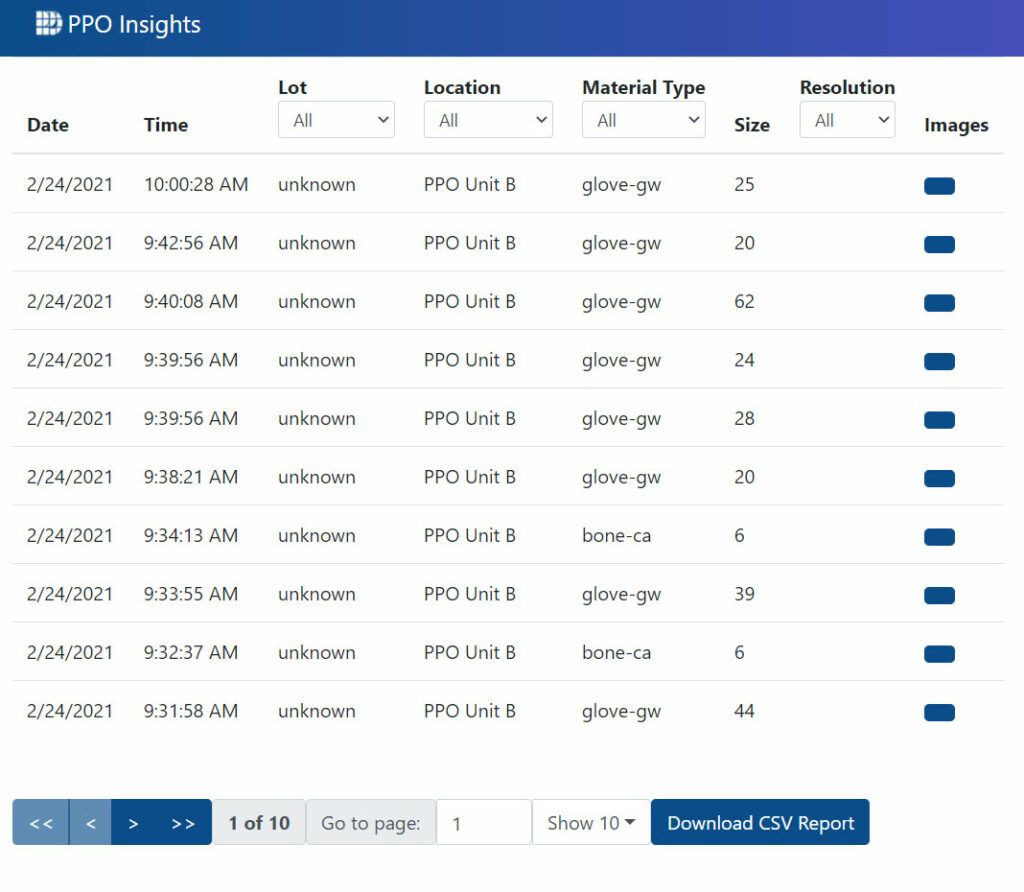
Task: Open images for the 9:33:55 AM row
Action: pos(939,596)
